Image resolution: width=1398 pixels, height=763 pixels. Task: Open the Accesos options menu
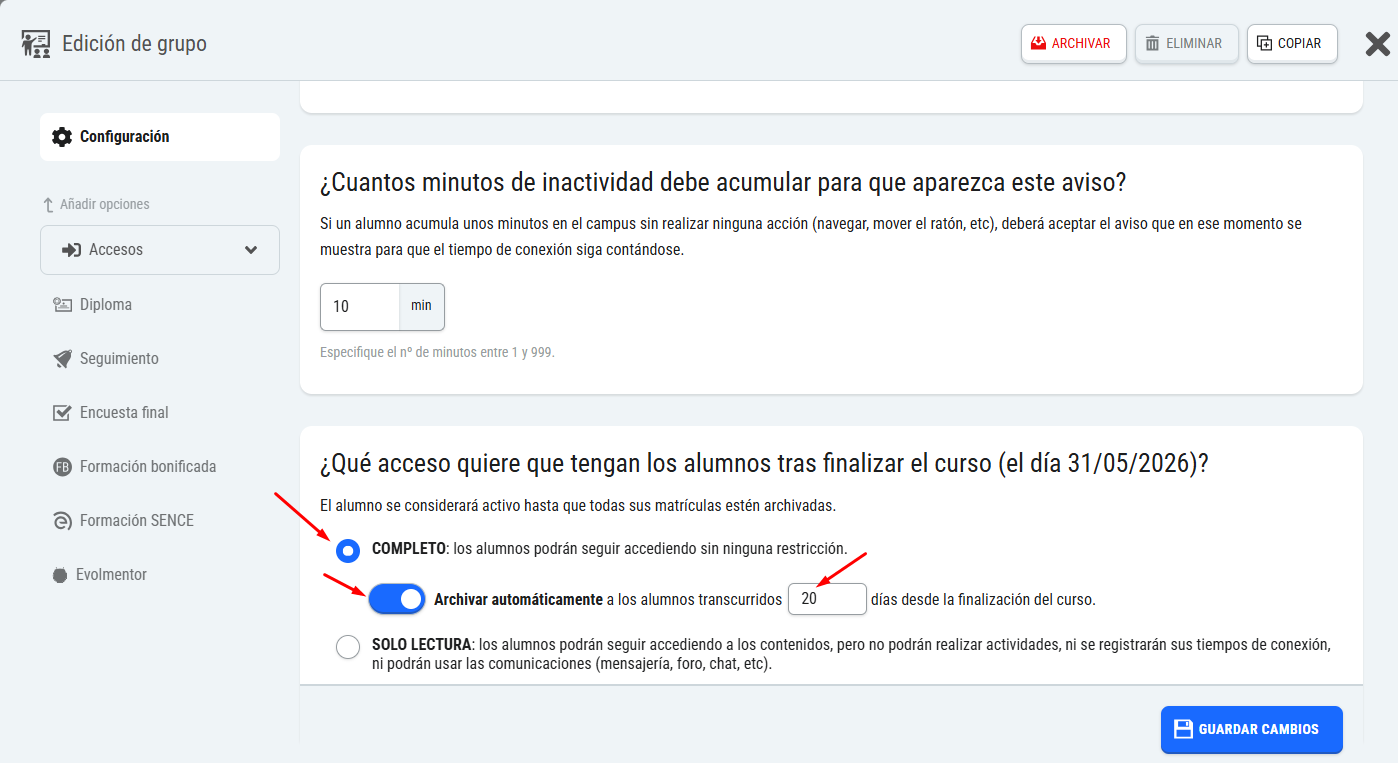[x=160, y=250]
